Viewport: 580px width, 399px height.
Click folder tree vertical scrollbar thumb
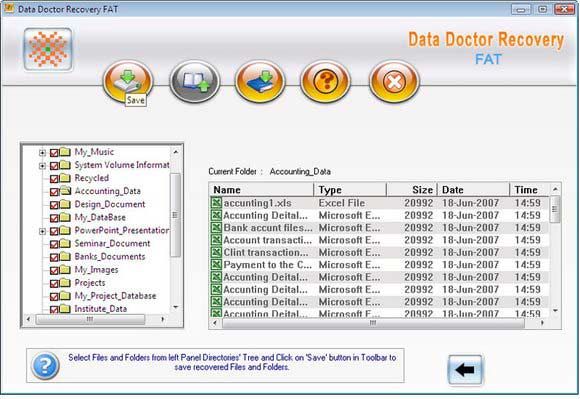tap(176, 215)
